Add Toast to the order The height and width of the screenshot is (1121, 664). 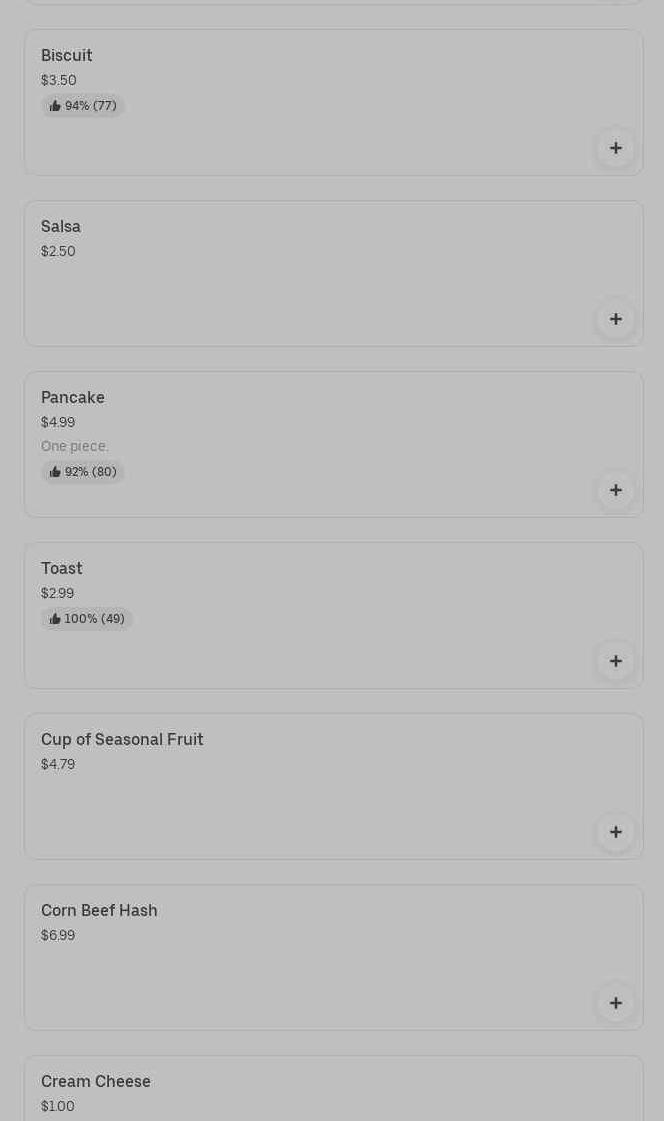pyautogui.click(x=615, y=661)
